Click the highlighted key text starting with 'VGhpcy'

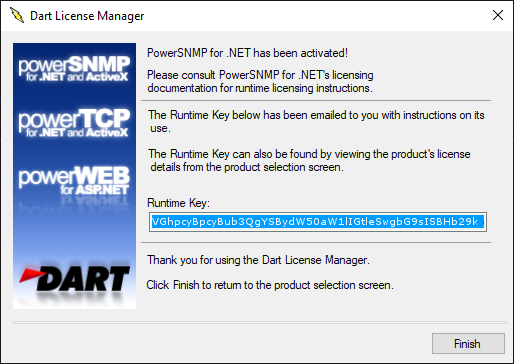coord(315,222)
